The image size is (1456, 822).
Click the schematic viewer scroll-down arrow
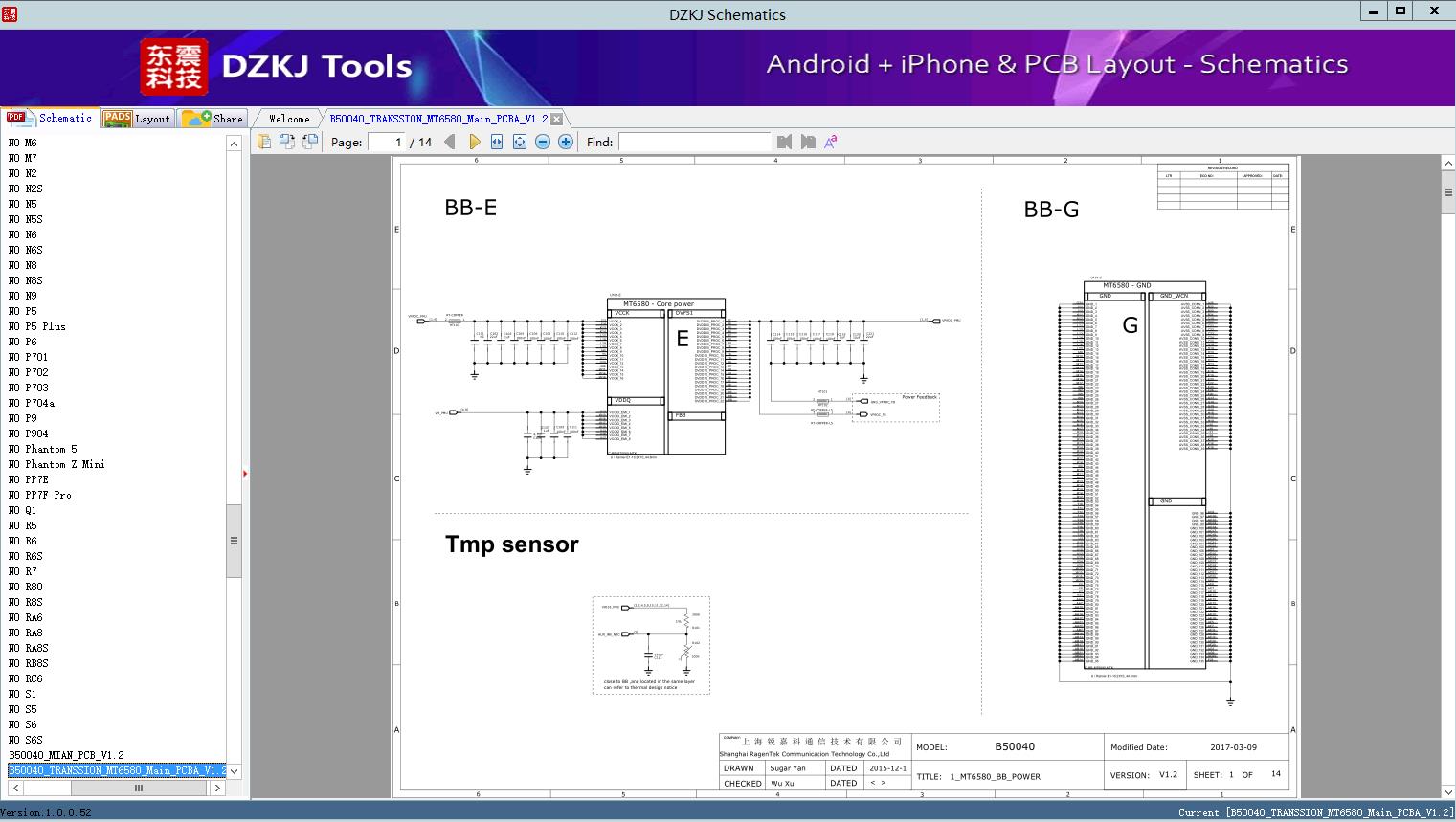click(1448, 791)
